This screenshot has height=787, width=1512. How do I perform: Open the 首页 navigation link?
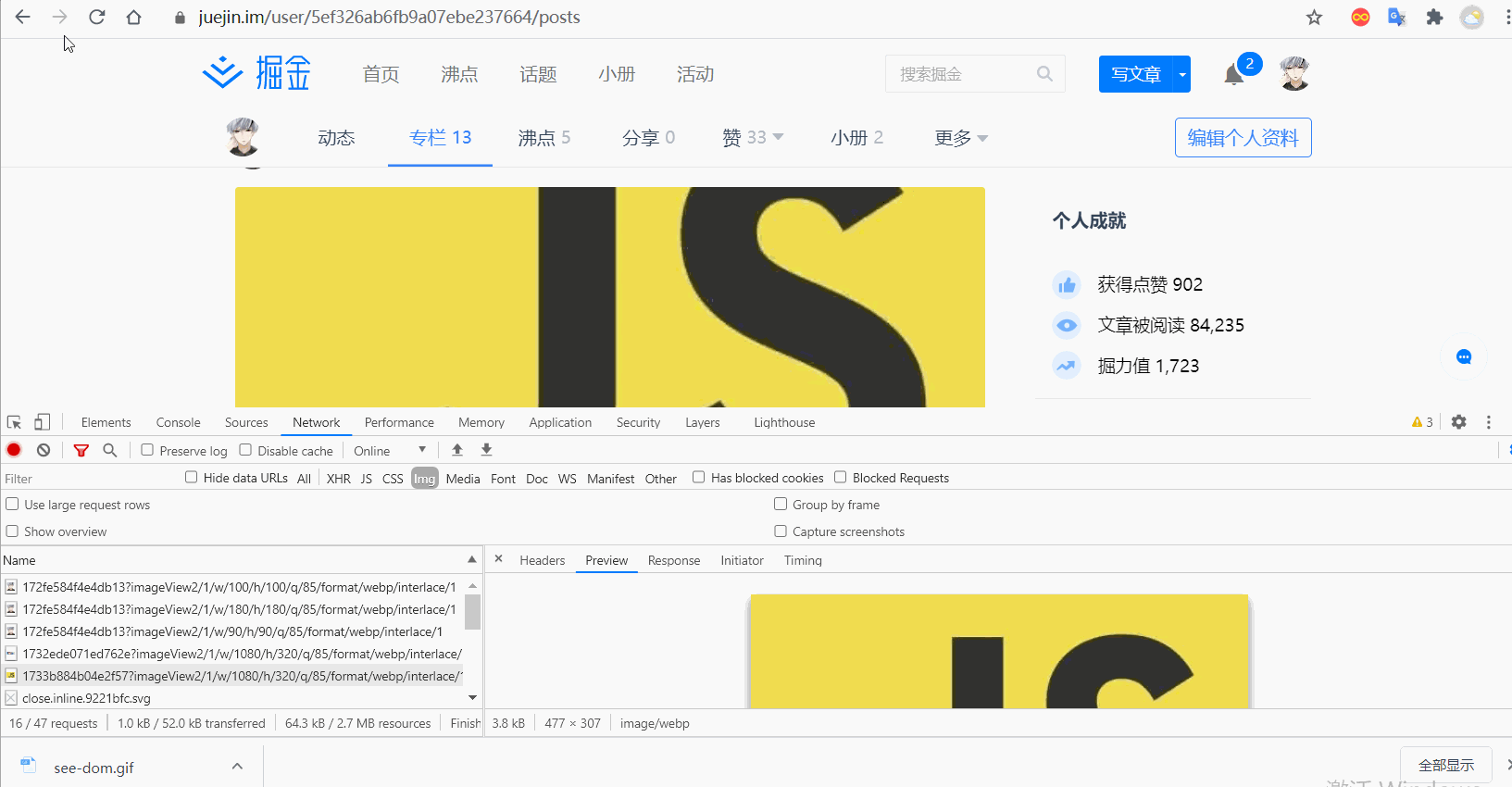[x=381, y=74]
